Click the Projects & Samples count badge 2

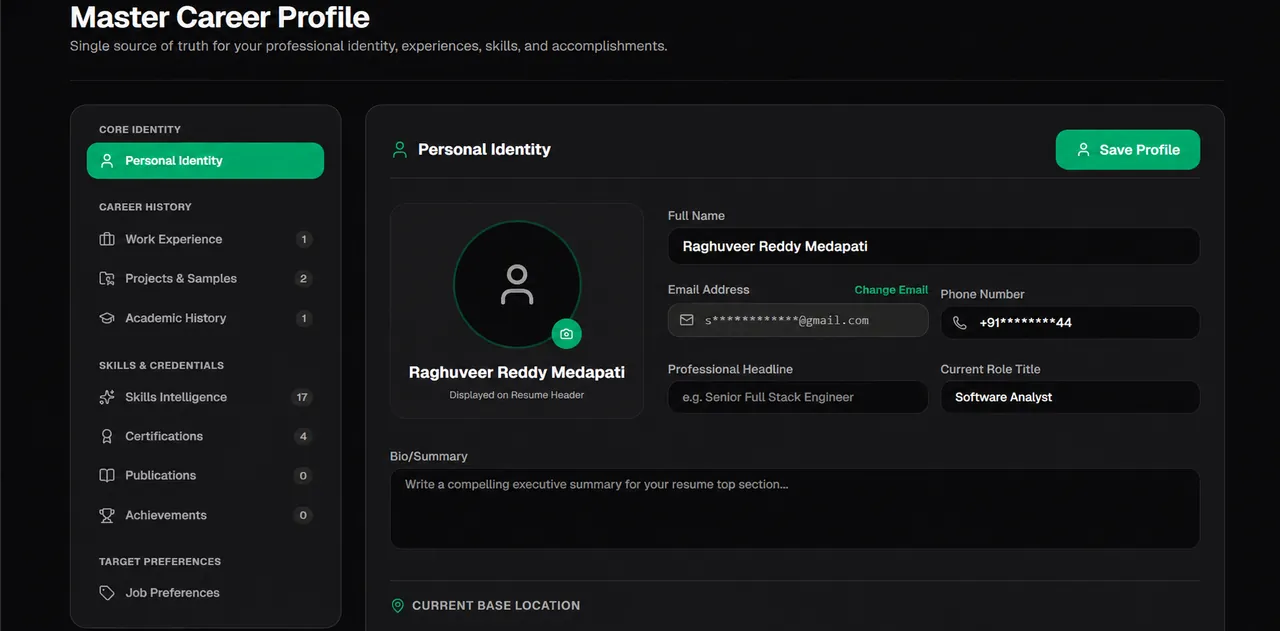[x=304, y=279]
